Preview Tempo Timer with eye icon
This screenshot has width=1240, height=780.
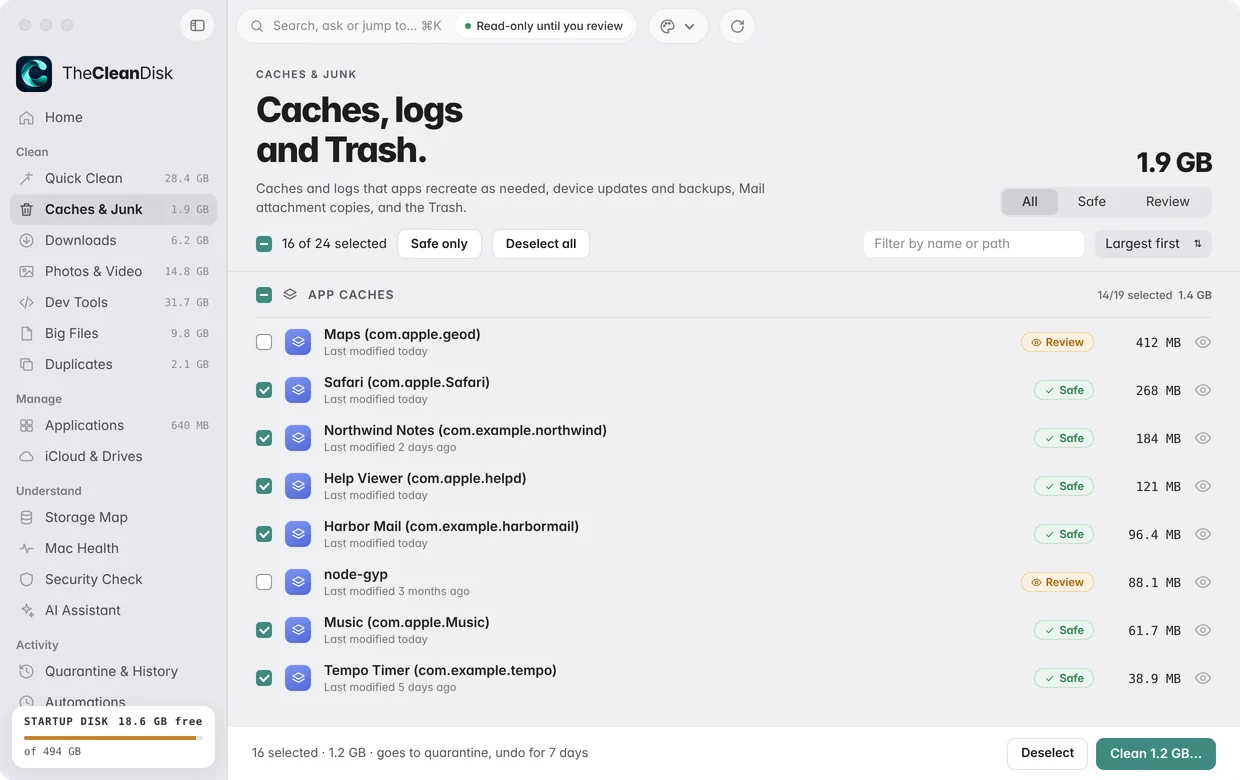[x=1203, y=678]
